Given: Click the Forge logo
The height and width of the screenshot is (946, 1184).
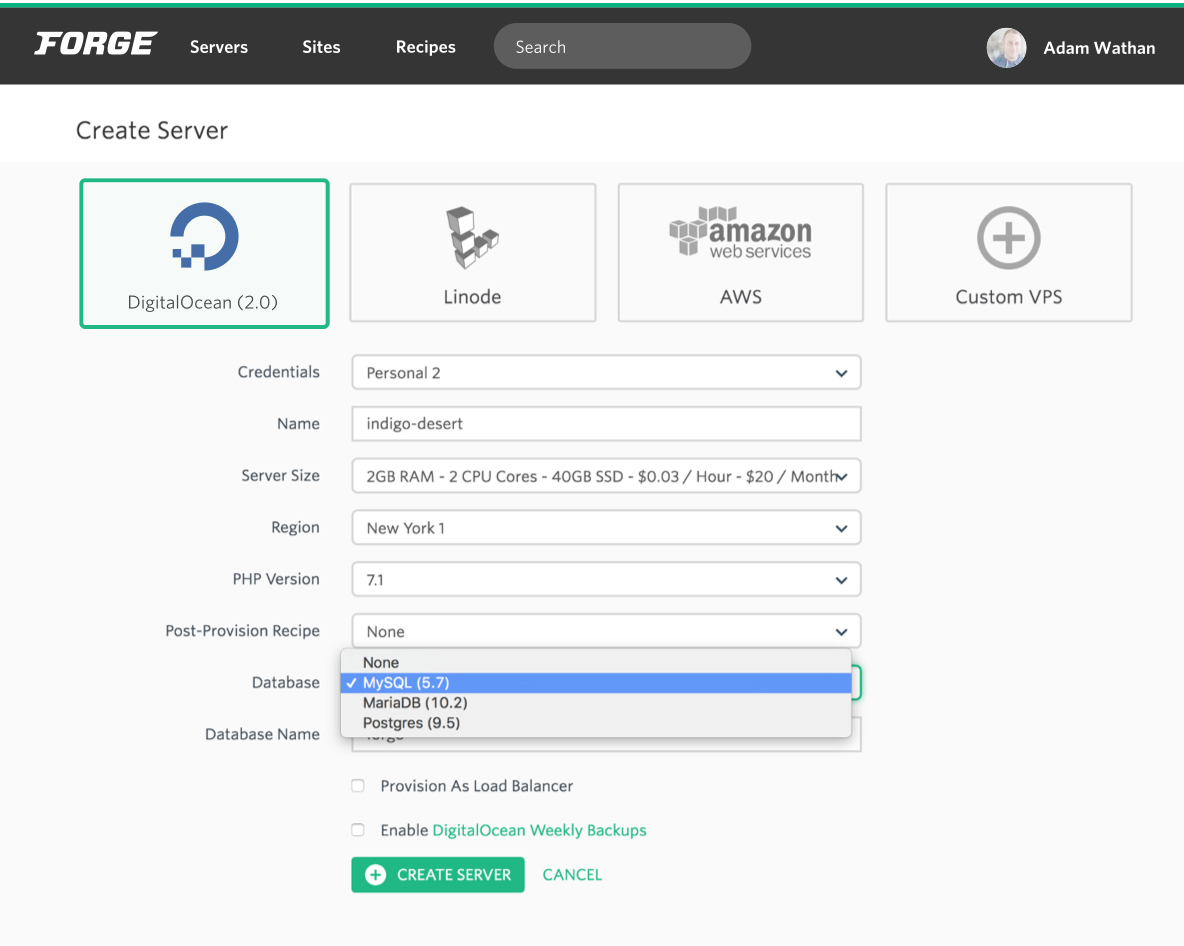Looking at the screenshot, I should point(96,44).
